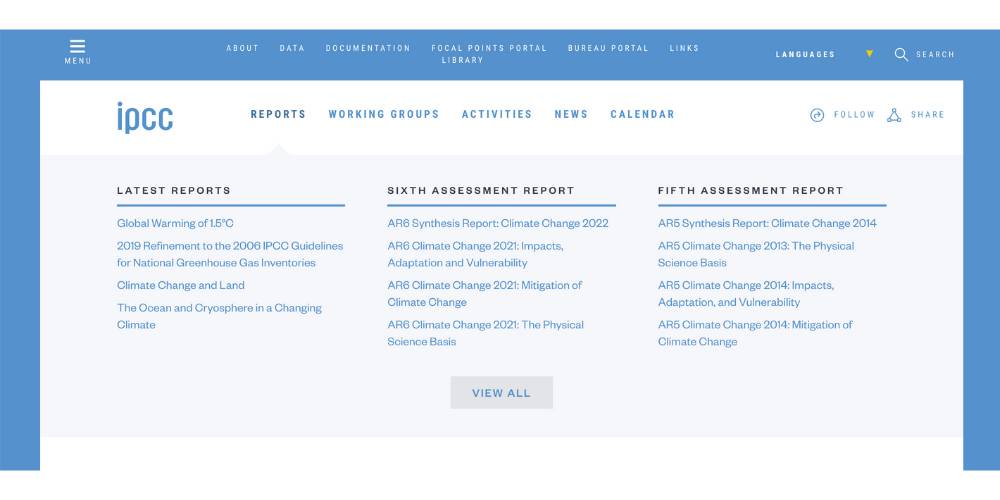The image size is (1000, 500).
Task: Open the Languages selector
Action: pyautogui.click(x=805, y=54)
